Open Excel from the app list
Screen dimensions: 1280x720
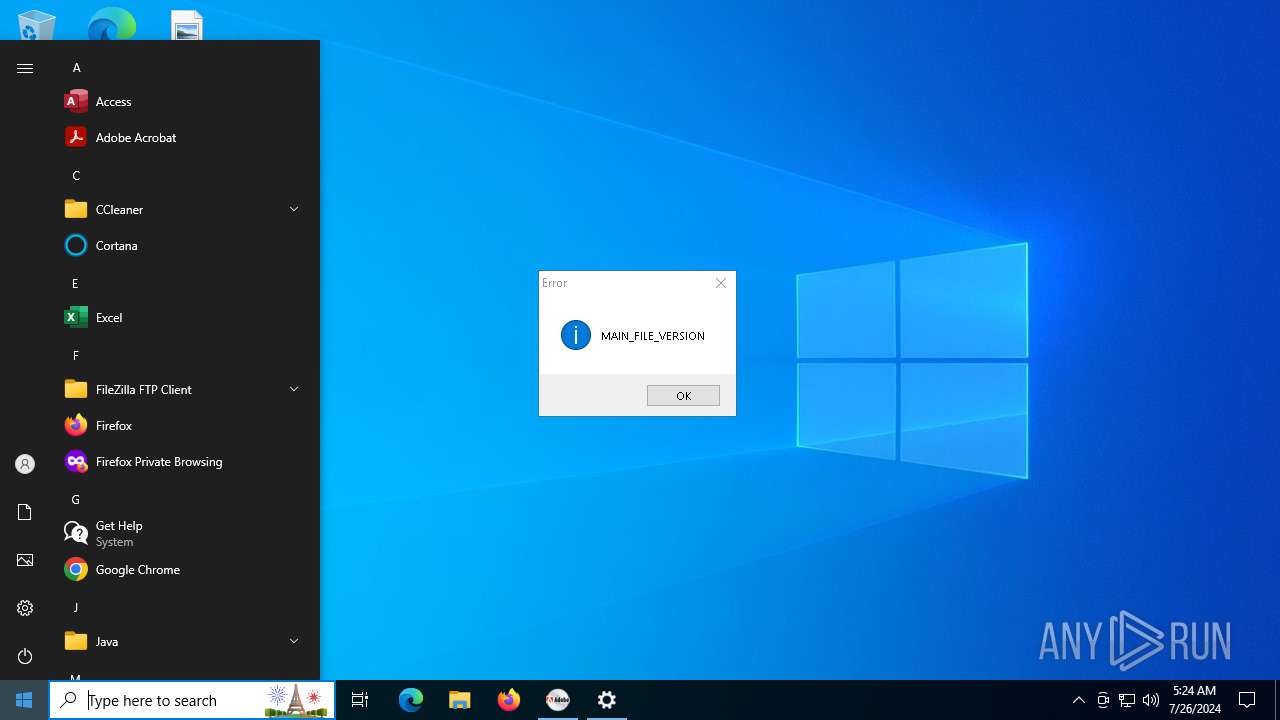(185, 317)
